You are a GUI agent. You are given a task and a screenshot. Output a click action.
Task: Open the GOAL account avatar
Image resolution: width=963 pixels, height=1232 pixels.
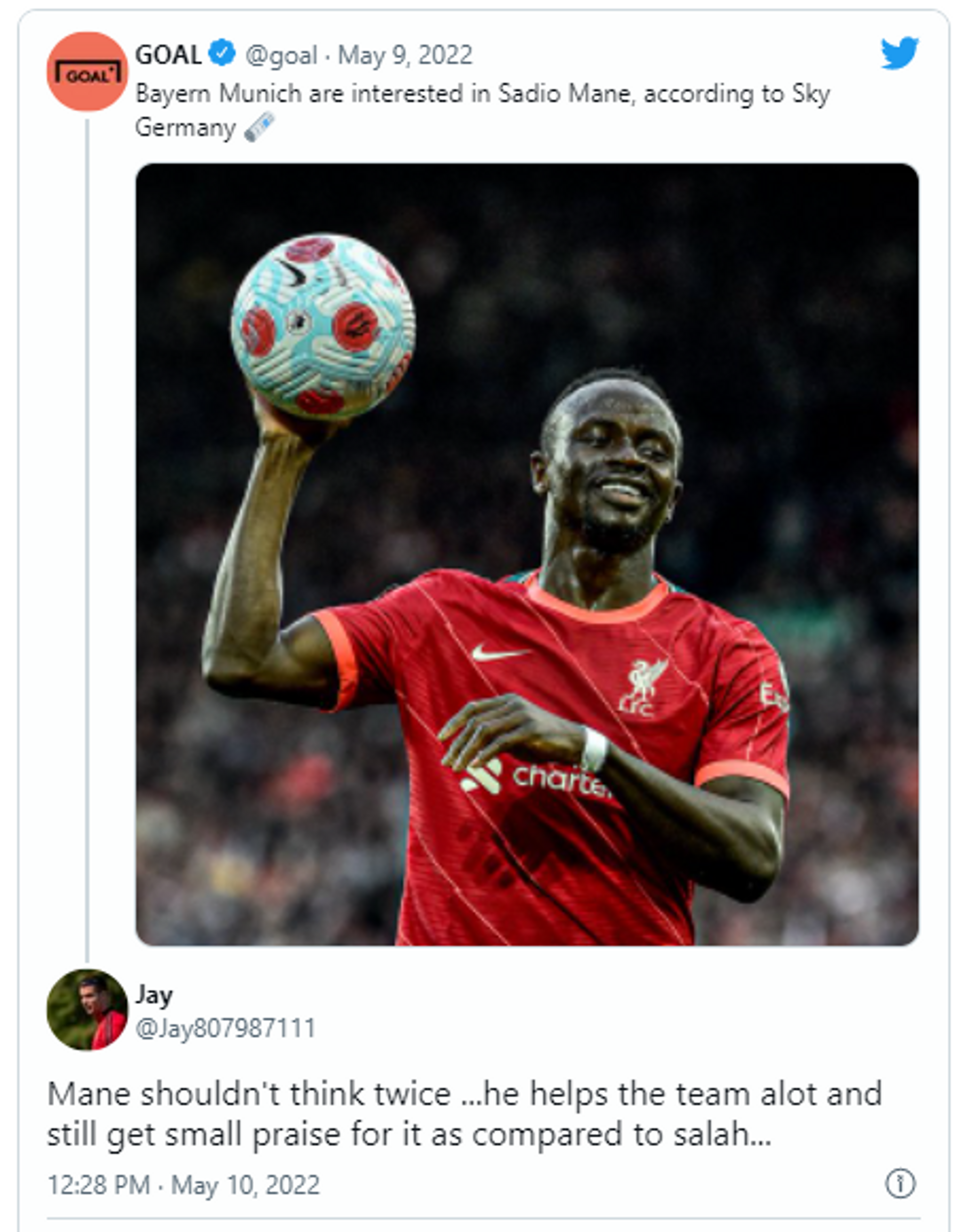pos(87,72)
